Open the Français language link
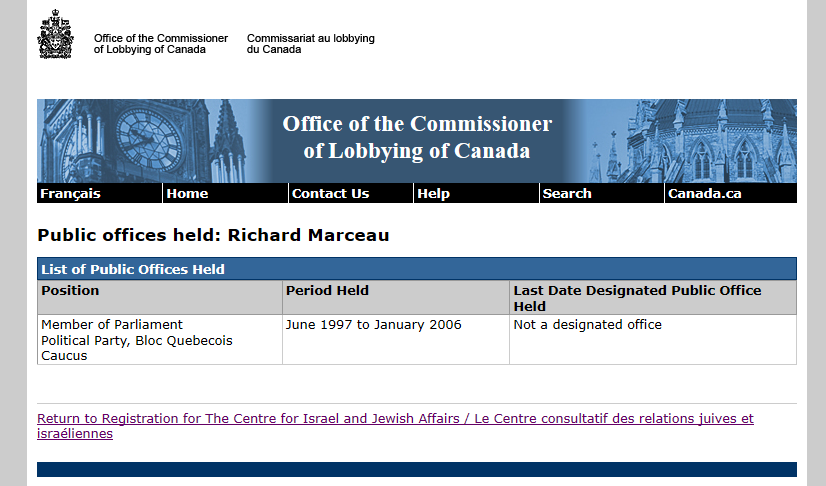Screen dimensions: 826x486 pos(70,193)
